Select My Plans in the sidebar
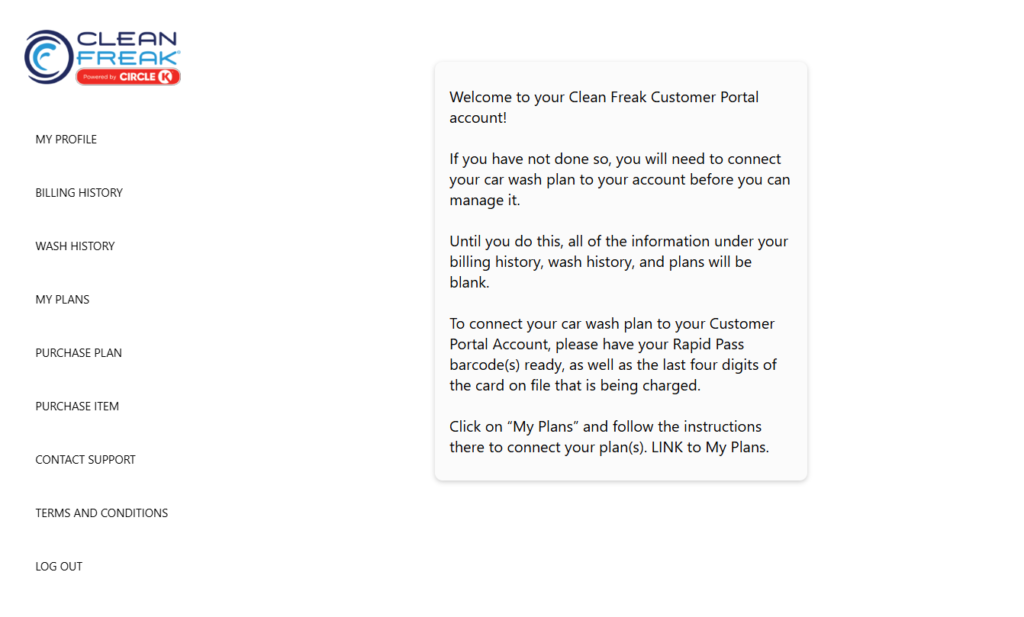 pyautogui.click(x=63, y=300)
